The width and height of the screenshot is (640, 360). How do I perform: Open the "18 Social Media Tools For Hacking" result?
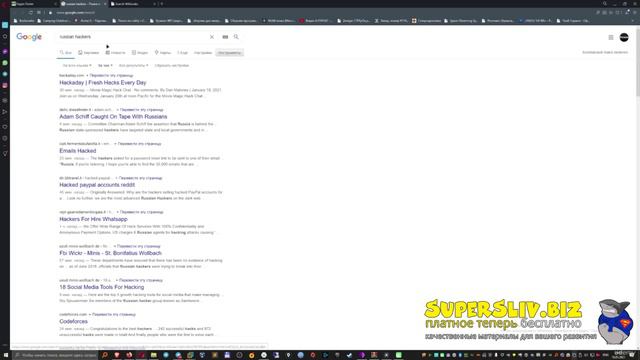pos(101,287)
